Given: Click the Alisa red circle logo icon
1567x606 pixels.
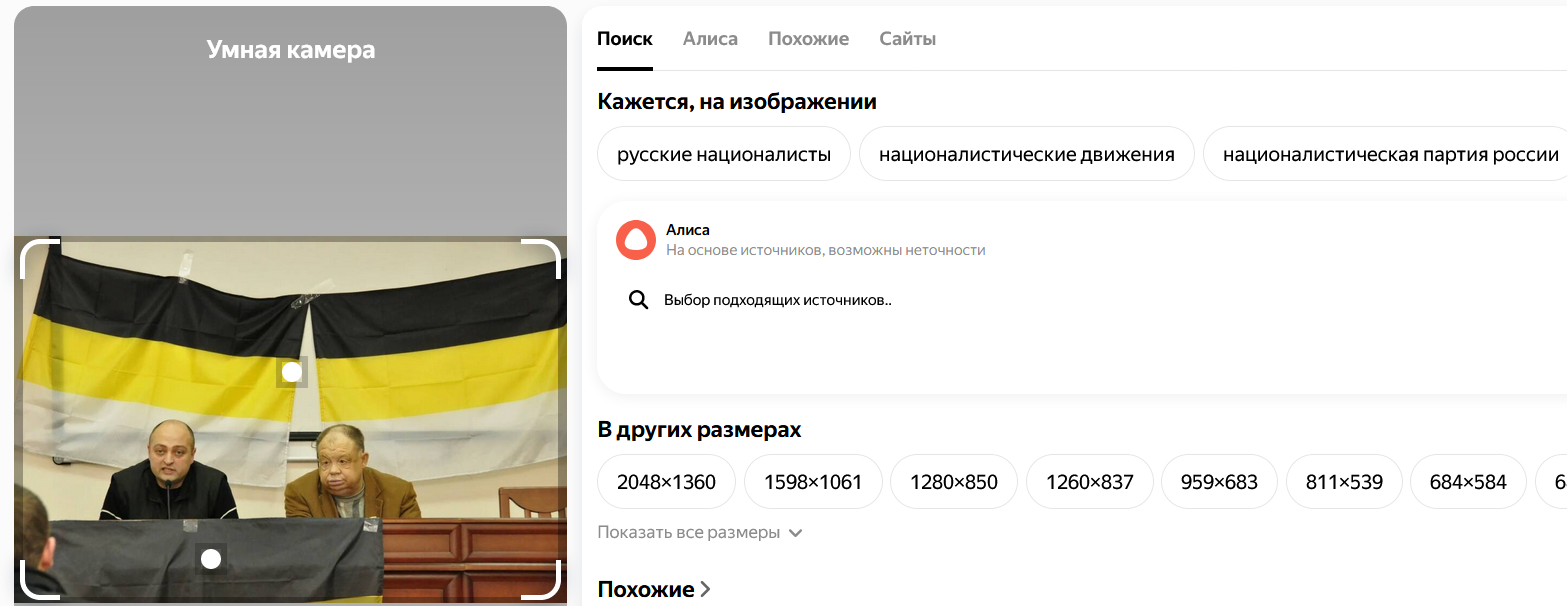Looking at the screenshot, I should [x=635, y=240].
